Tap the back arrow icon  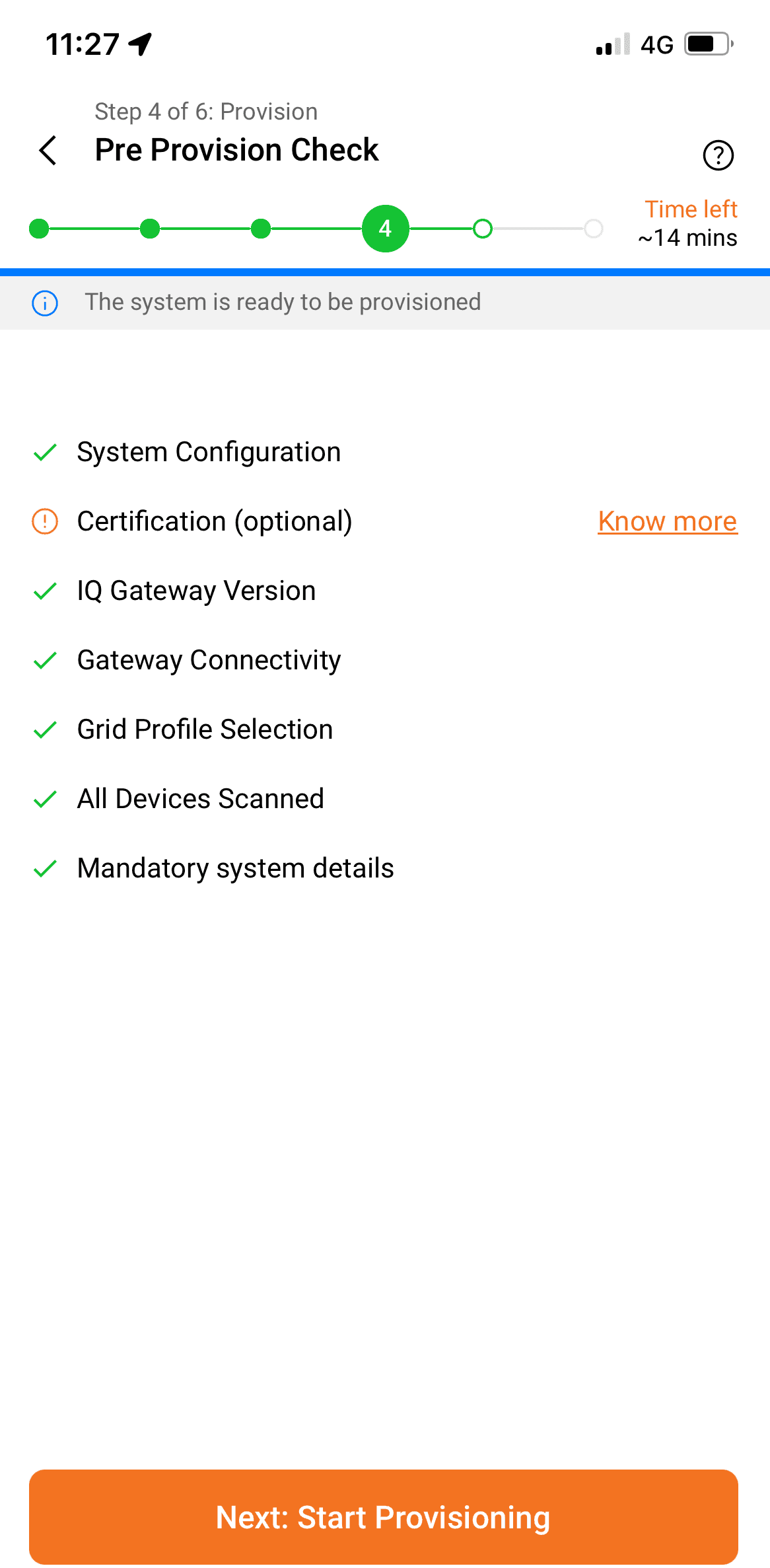[x=48, y=151]
